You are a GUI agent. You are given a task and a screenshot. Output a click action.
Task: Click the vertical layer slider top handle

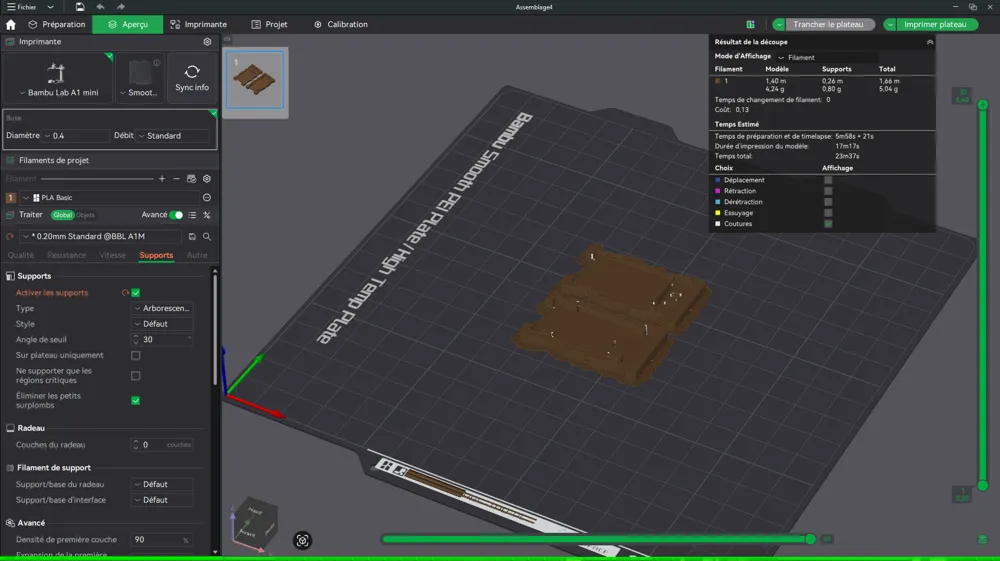983,105
